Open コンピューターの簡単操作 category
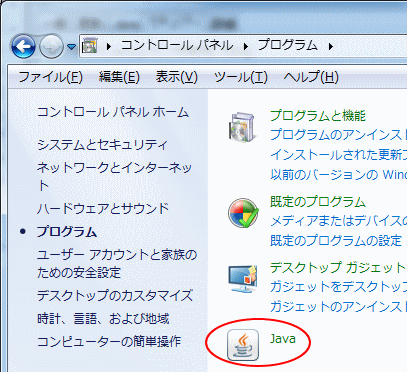This screenshot has width=407, height=372. pos(109,342)
